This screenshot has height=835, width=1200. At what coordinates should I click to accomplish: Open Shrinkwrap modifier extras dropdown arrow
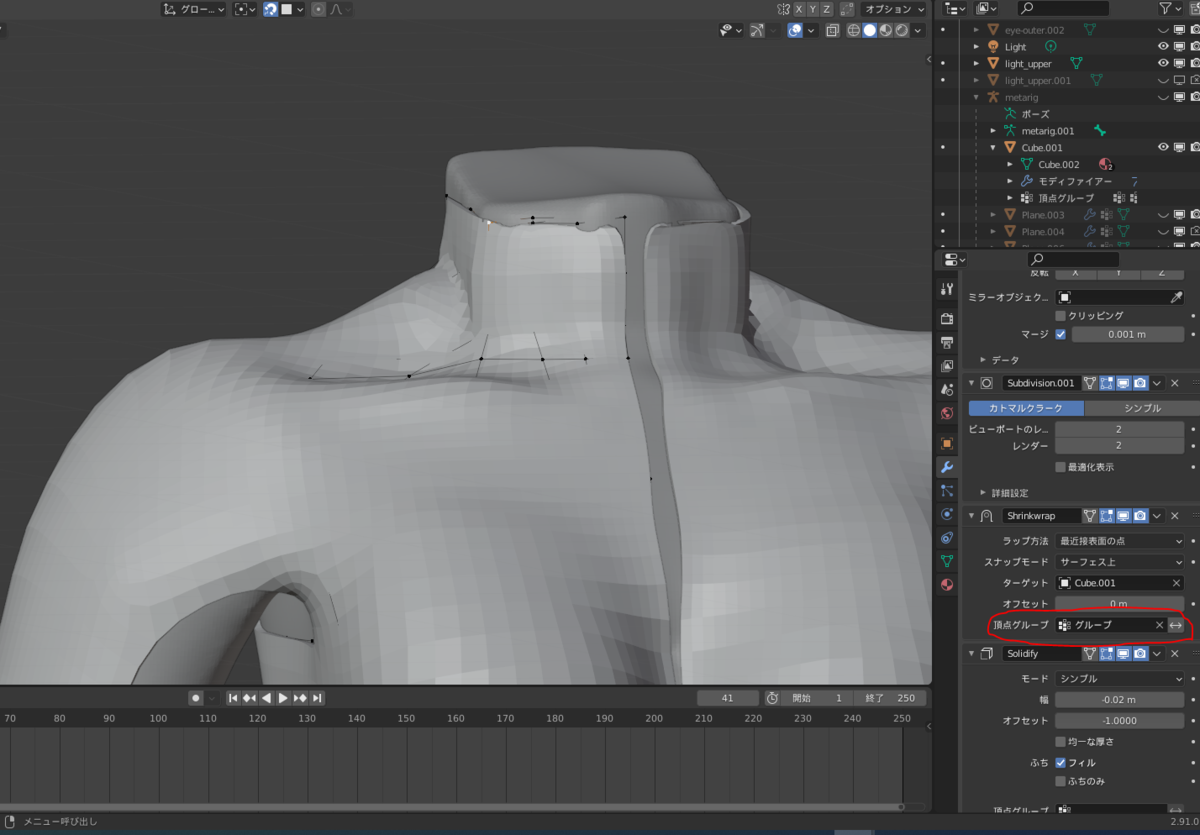(x=1157, y=516)
